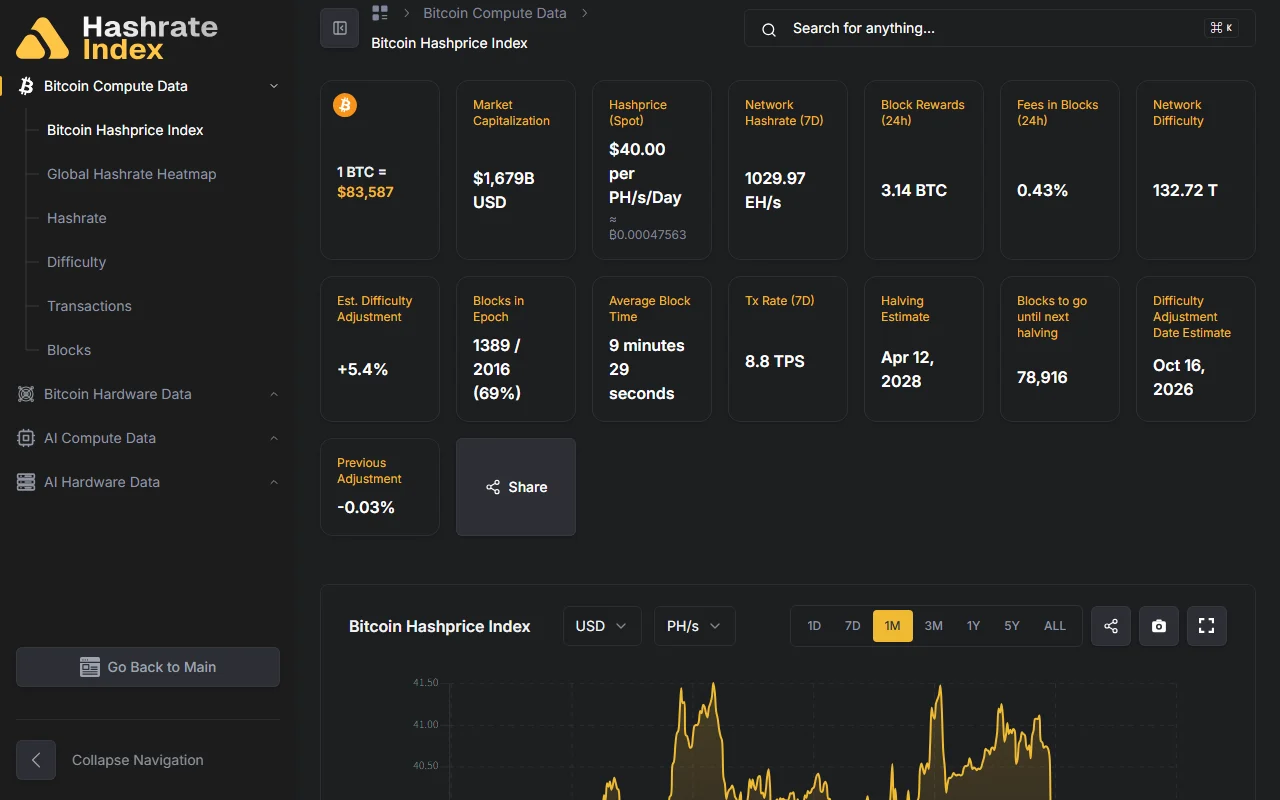1280x800 pixels.
Task: Click the dashboard grid breadcrumb icon
Action: coord(380,13)
